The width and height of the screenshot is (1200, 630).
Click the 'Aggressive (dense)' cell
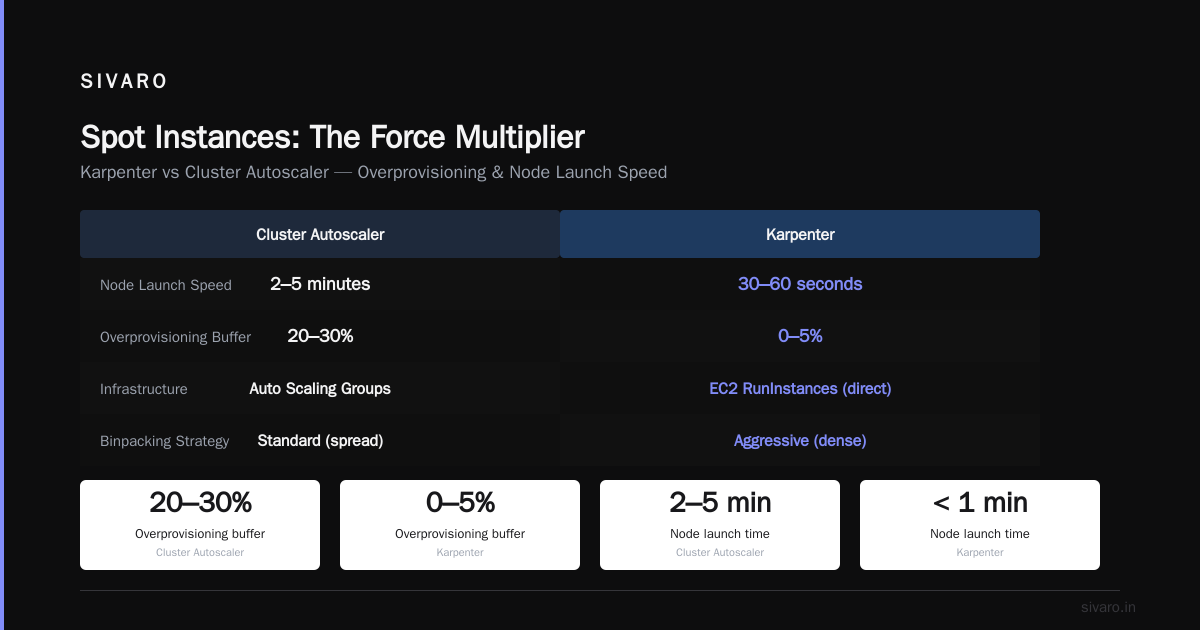click(800, 440)
